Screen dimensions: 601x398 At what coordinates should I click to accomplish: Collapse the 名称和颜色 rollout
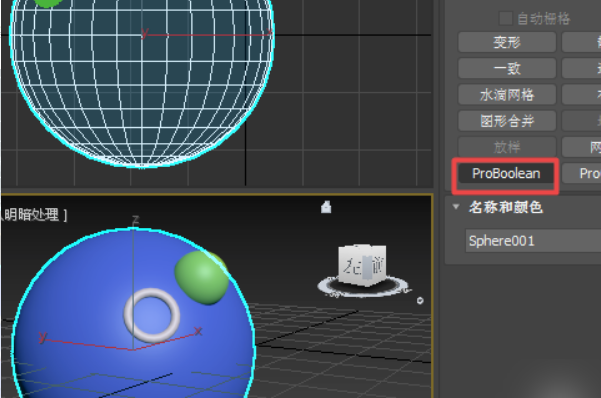point(456,207)
